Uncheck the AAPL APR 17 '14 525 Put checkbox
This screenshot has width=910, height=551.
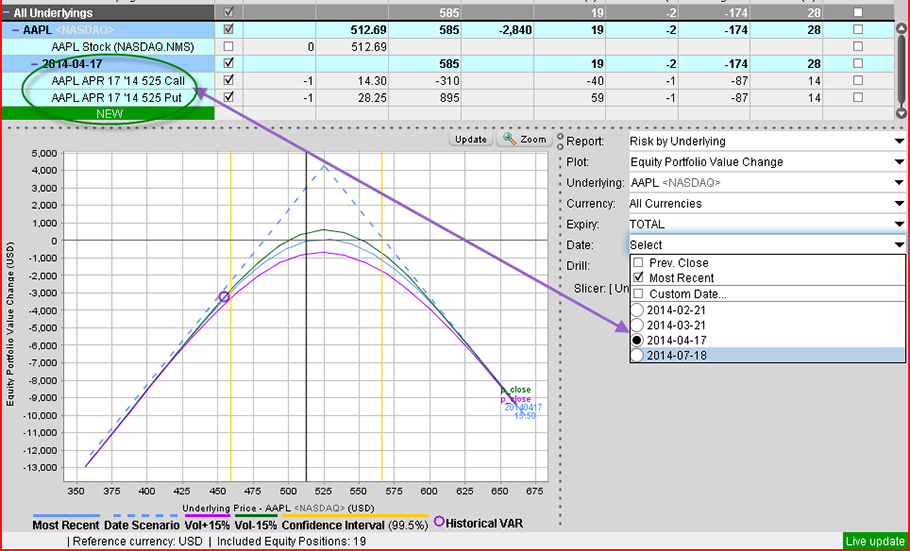pos(229,97)
